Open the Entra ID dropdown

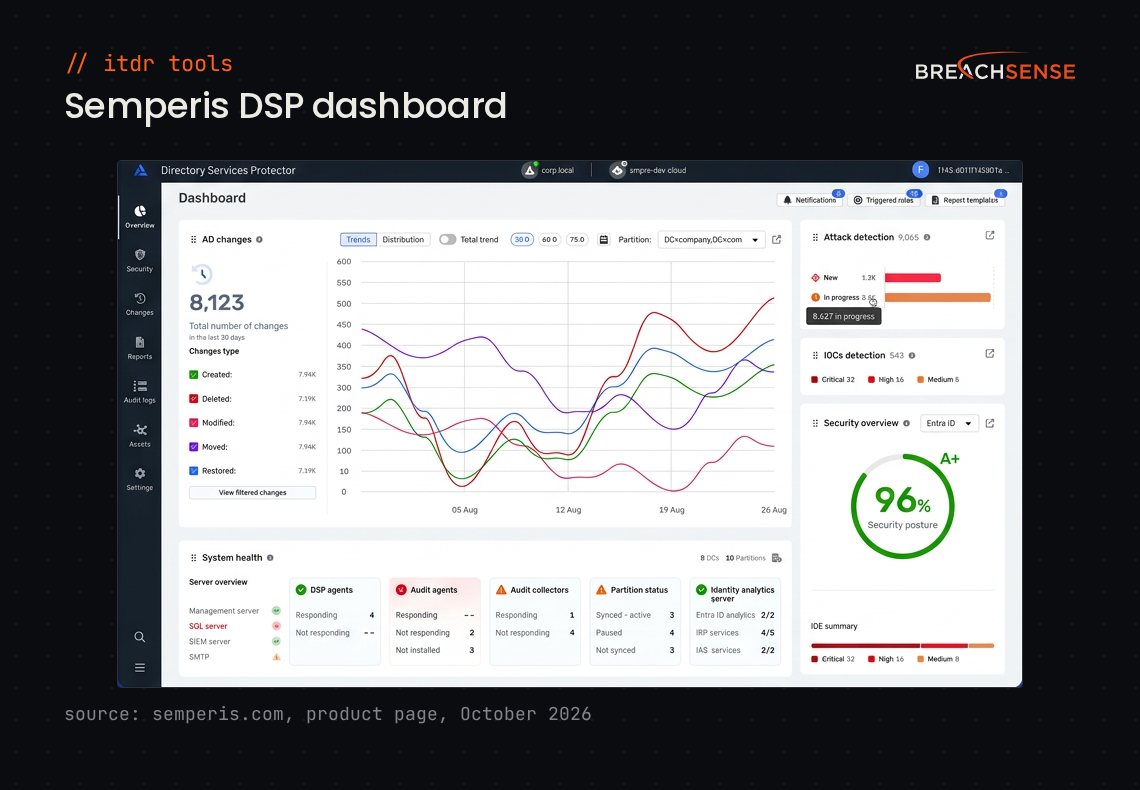coord(949,423)
